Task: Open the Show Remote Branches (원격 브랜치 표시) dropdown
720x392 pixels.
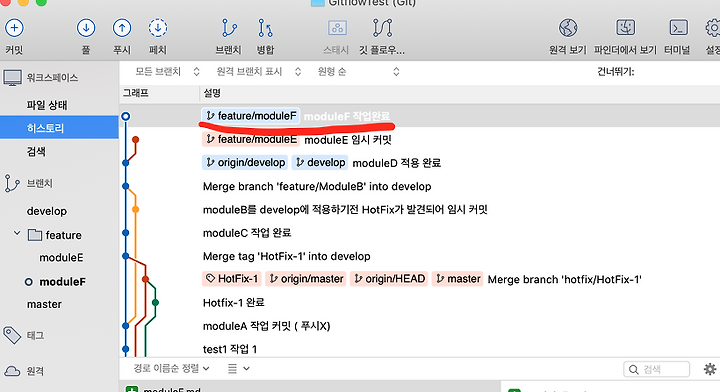Action: pyautogui.click(x=259, y=72)
